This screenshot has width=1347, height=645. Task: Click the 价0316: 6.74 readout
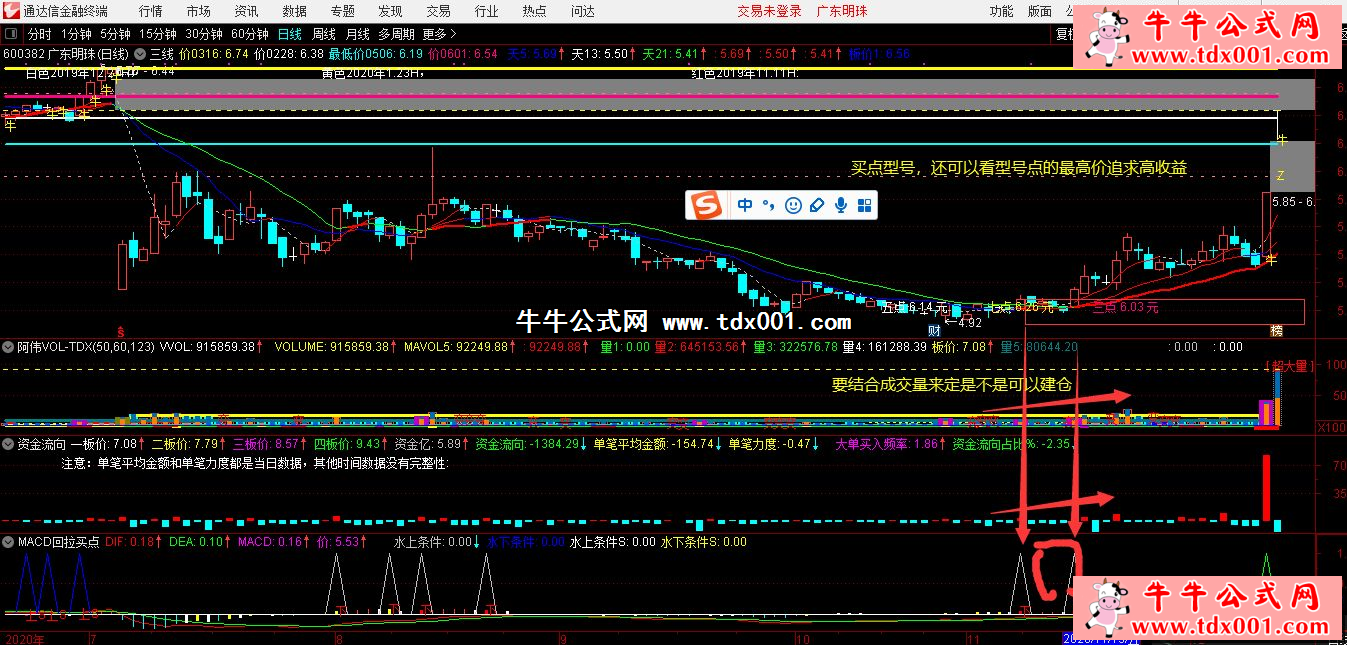214,54
